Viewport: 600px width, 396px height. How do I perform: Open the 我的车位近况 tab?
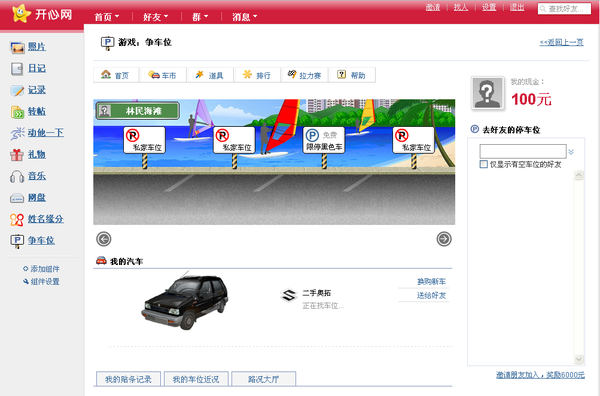[196, 379]
